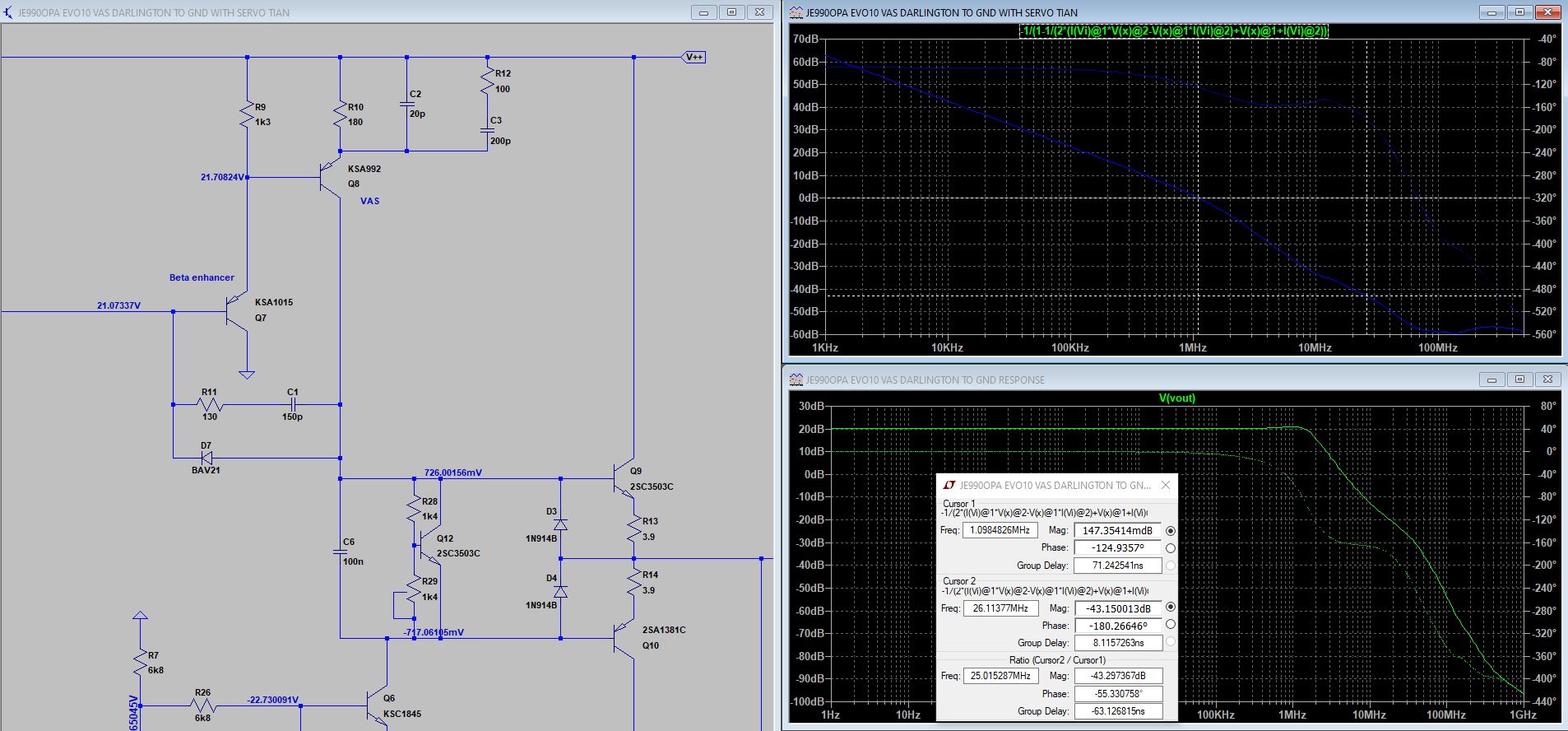Click the 1GHz axis label on the lower plot

(1523, 715)
